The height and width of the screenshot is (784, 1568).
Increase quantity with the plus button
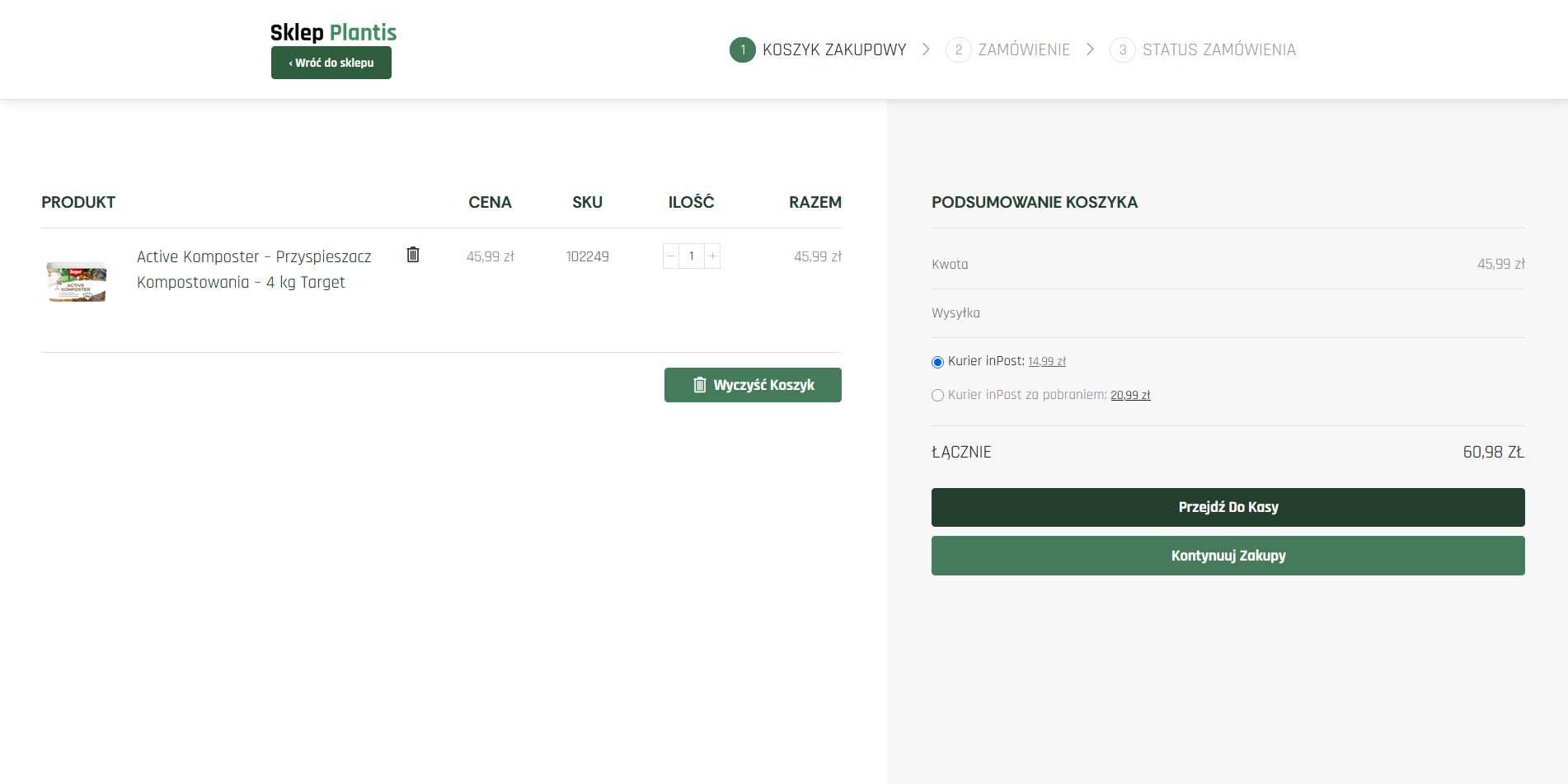pyautogui.click(x=713, y=256)
